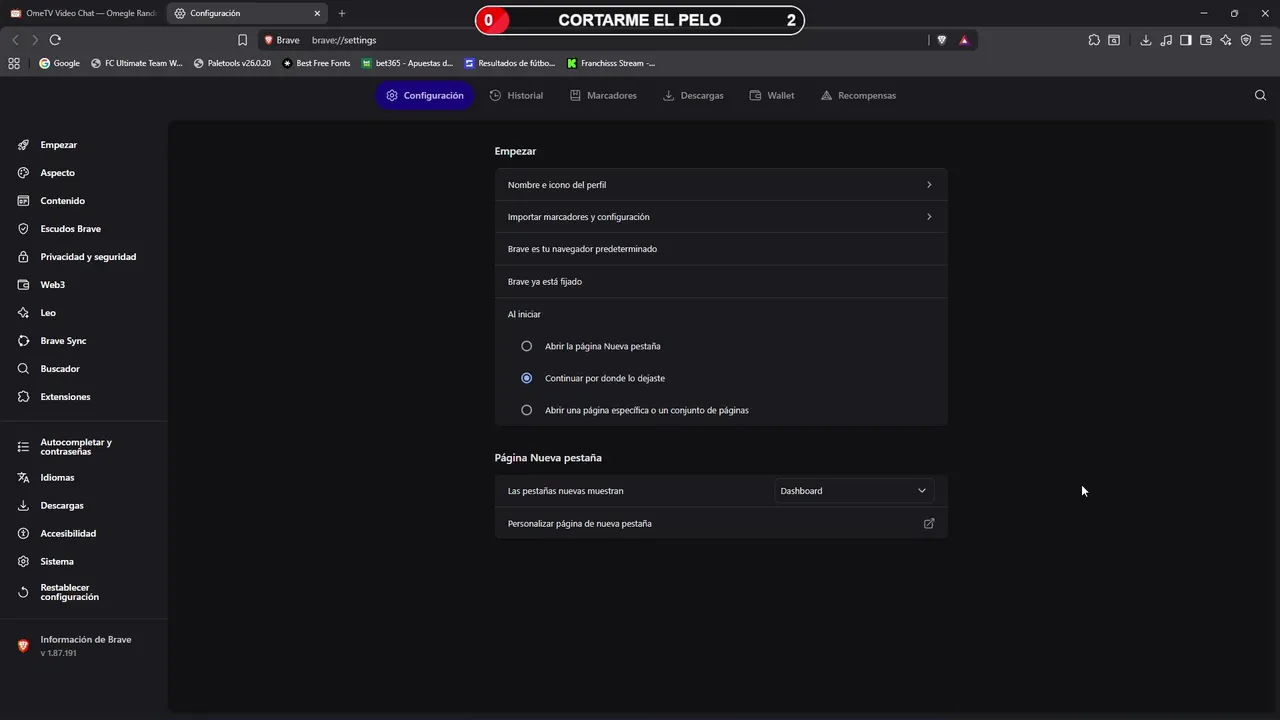Screen dimensions: 1280x720
Task: Open Google bookmark
Action: 59,63
